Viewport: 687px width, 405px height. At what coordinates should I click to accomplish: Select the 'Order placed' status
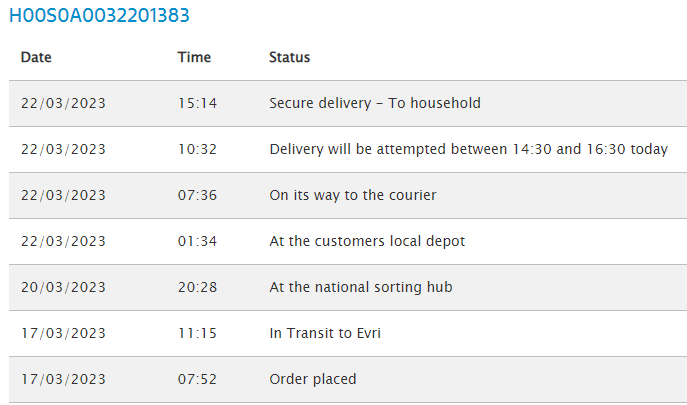pyautogui.click(x=312, y=379)
